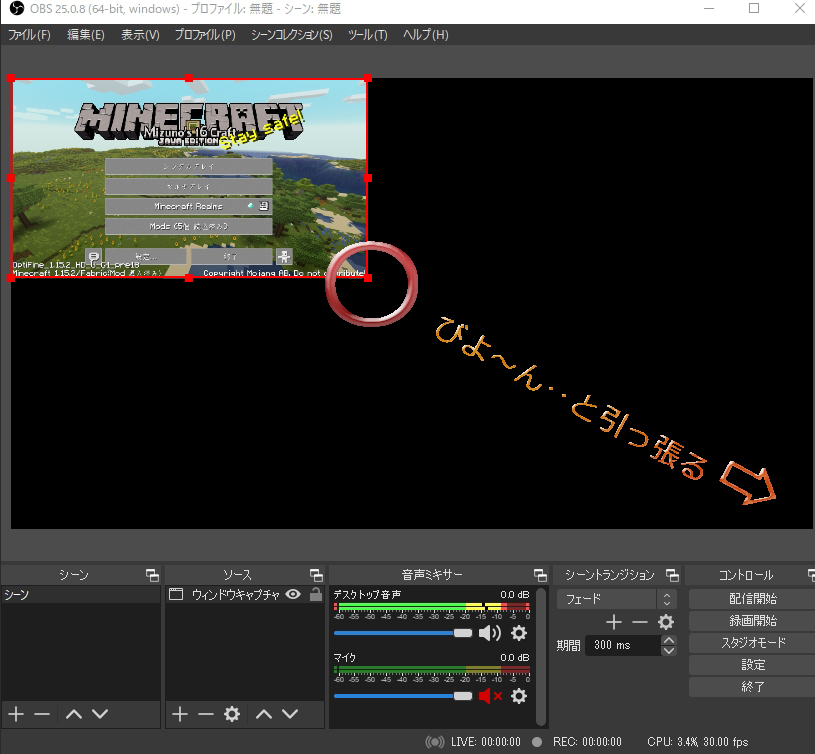The height and width of the screenshot is (754, 815).
Task: Click the OBS logo in title bar
Action: click(x=17, y=9)
